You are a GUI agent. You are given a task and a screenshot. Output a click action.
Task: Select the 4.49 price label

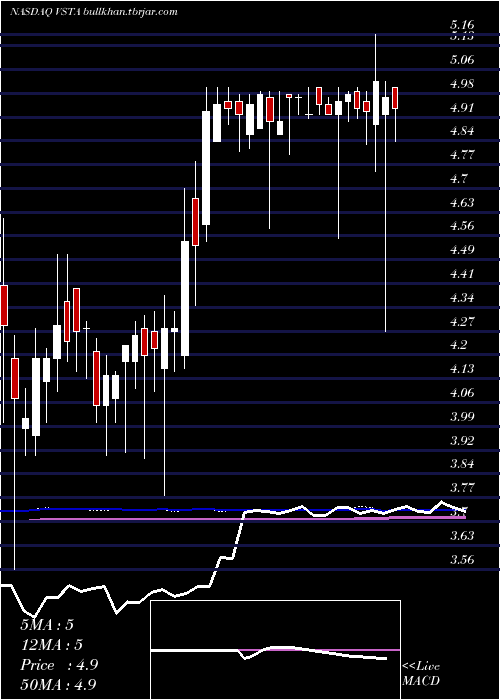point(462,250)
